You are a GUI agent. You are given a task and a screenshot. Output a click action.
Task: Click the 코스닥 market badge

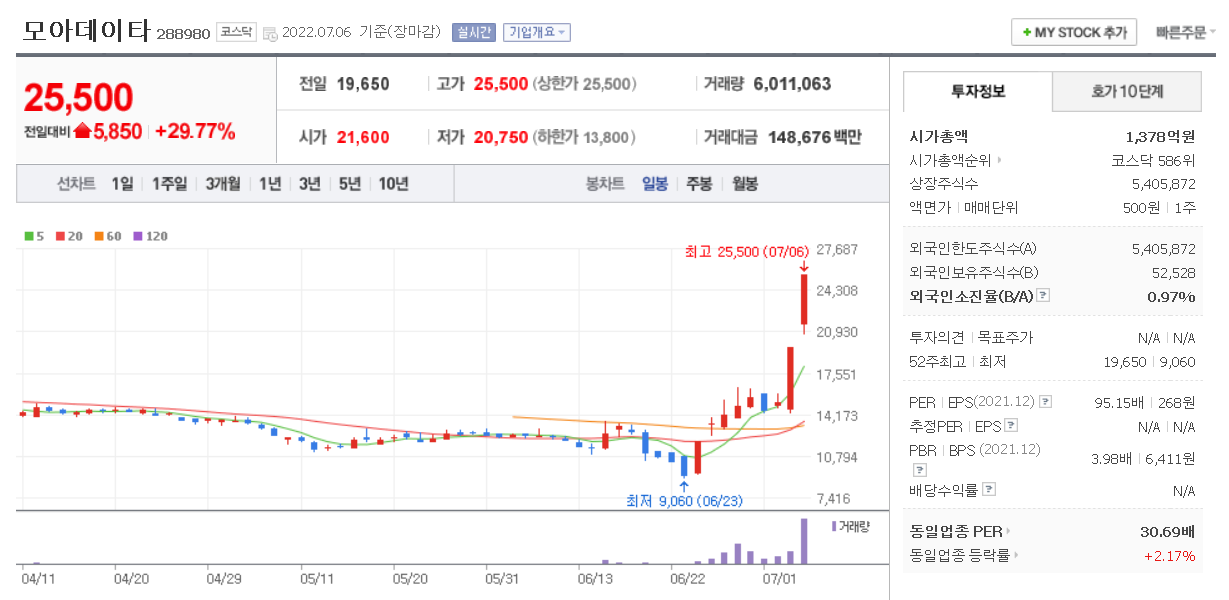pos(237,32)
